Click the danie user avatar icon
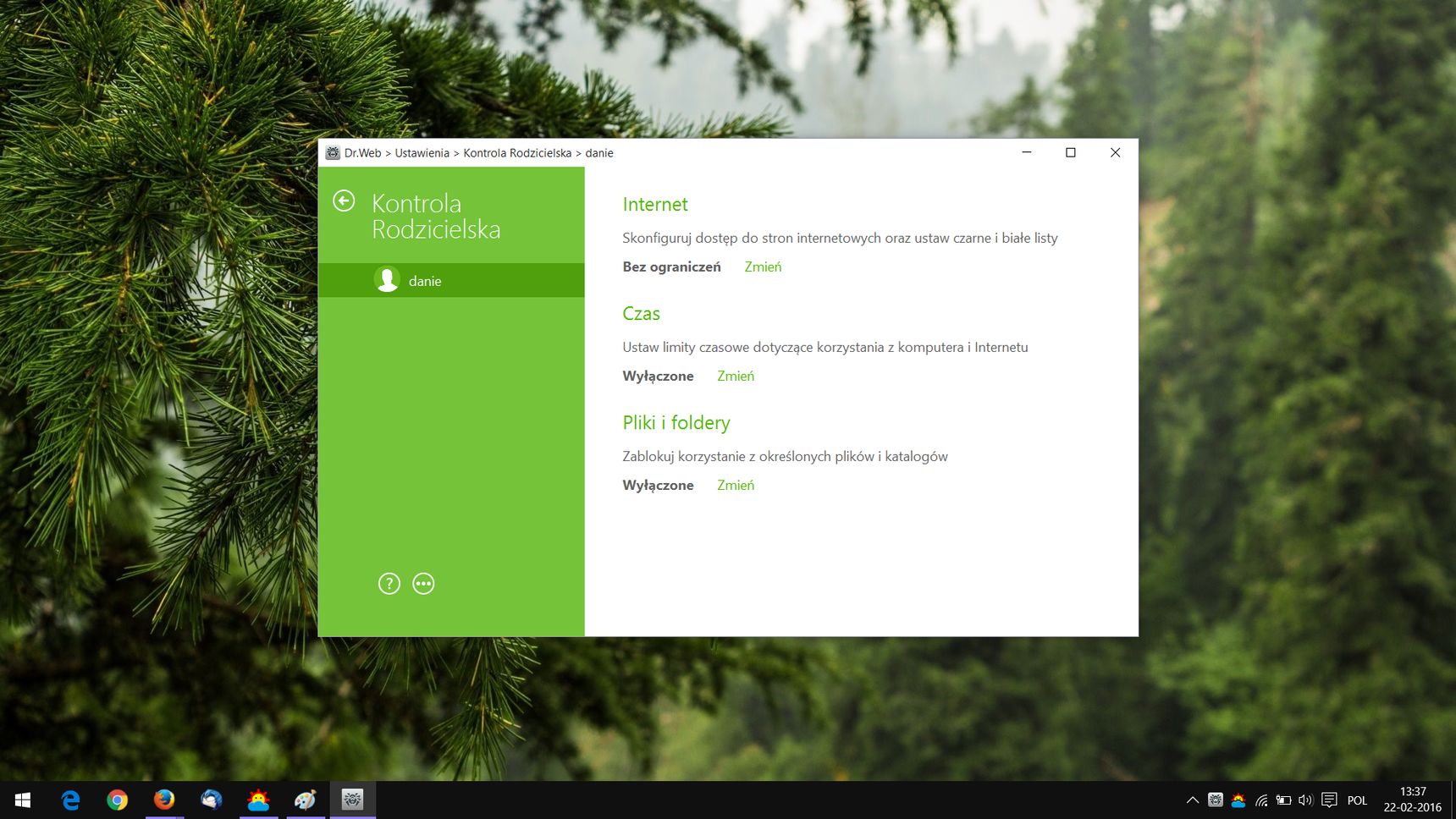1456x819 pixels. [x=387, y=280]
